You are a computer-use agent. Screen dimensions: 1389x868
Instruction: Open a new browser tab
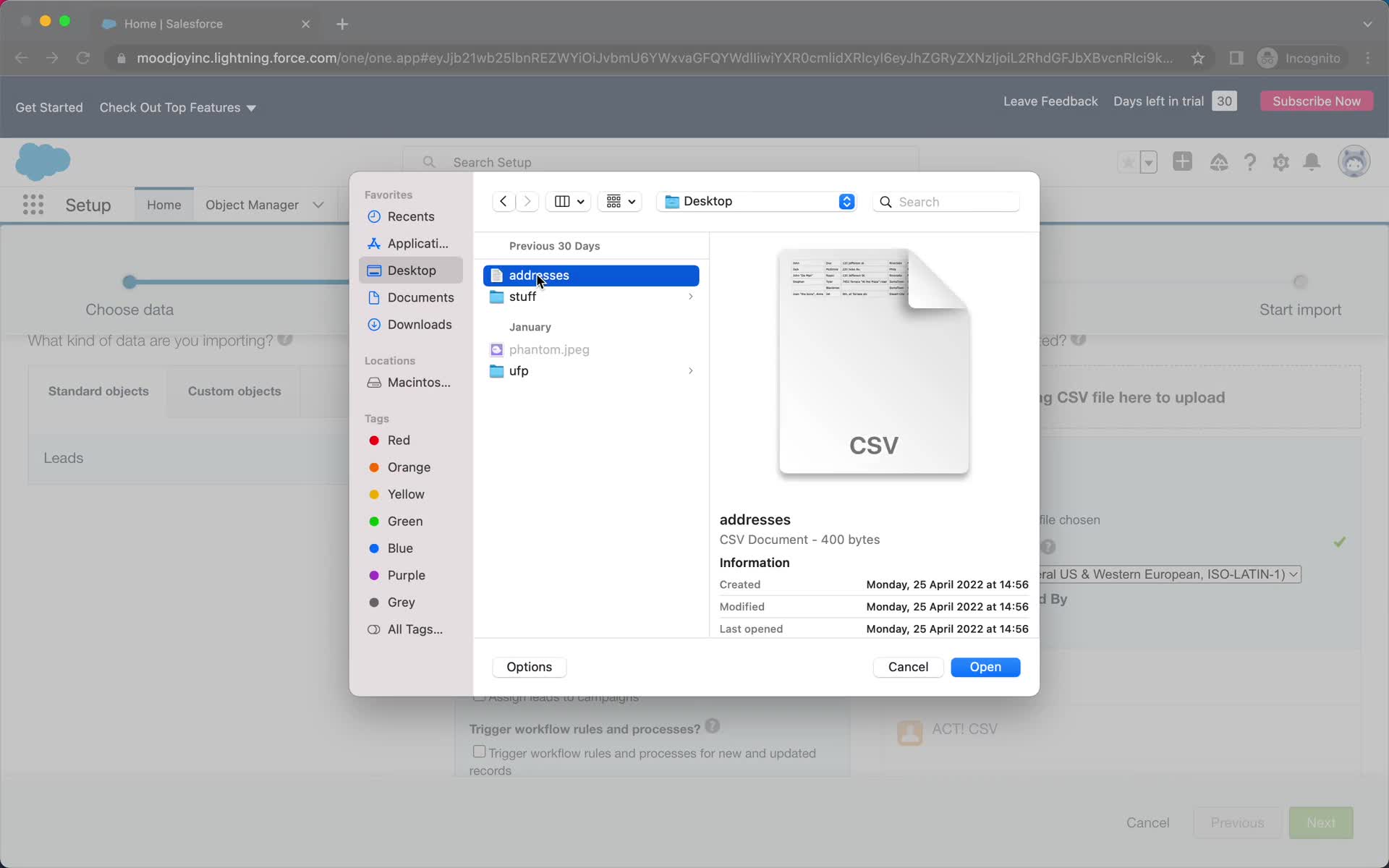[x=342, y=24]
